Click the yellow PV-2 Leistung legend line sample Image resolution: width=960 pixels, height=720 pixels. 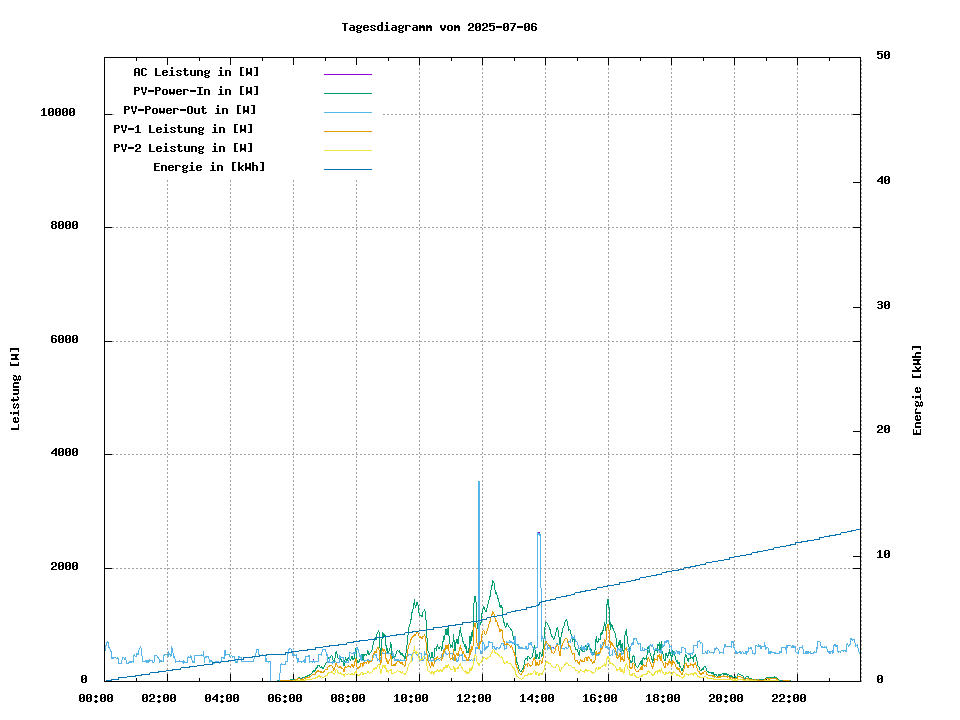347,150
